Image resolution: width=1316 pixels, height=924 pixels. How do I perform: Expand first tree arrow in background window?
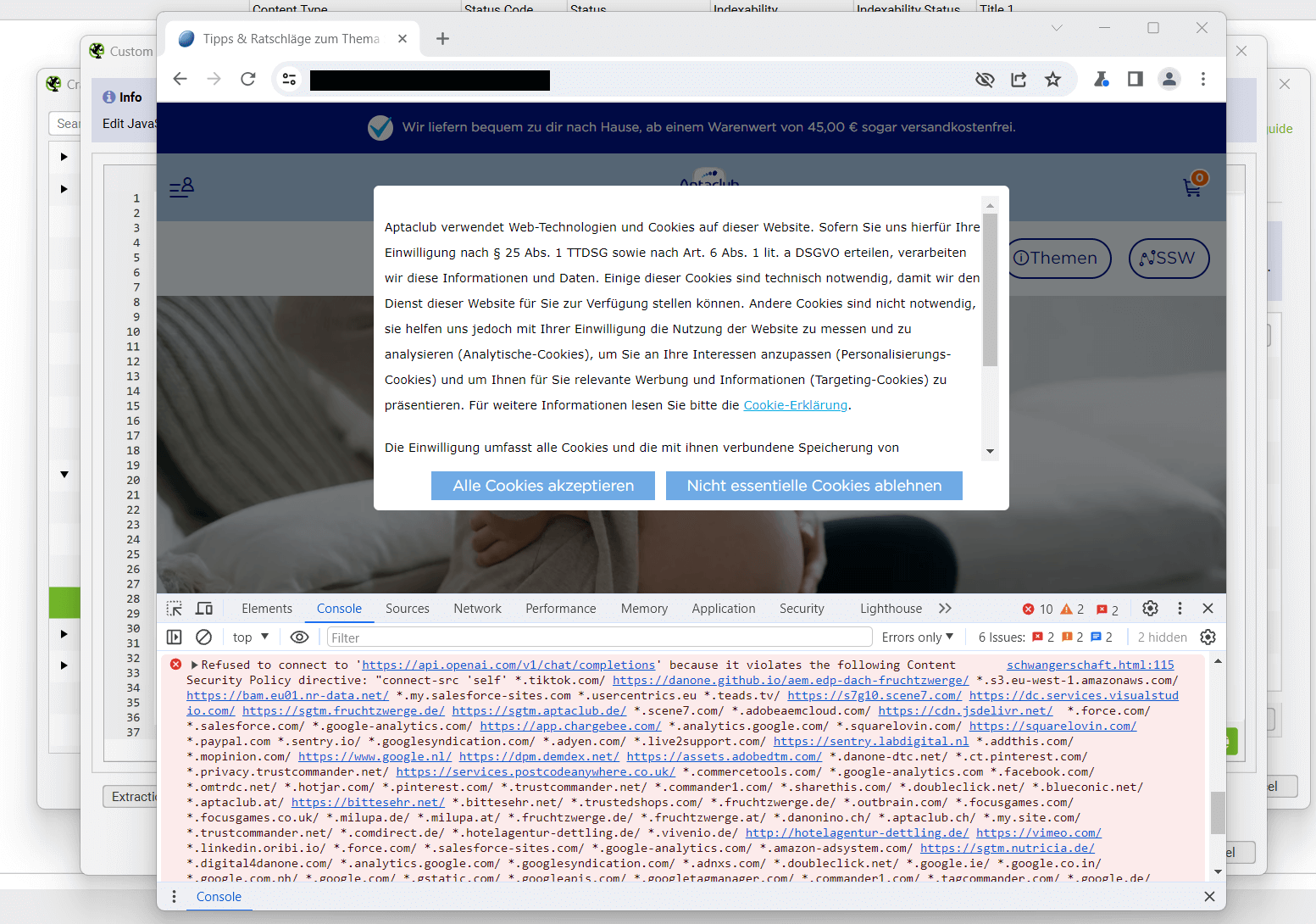pyautogui.click(x=64, y=157)
